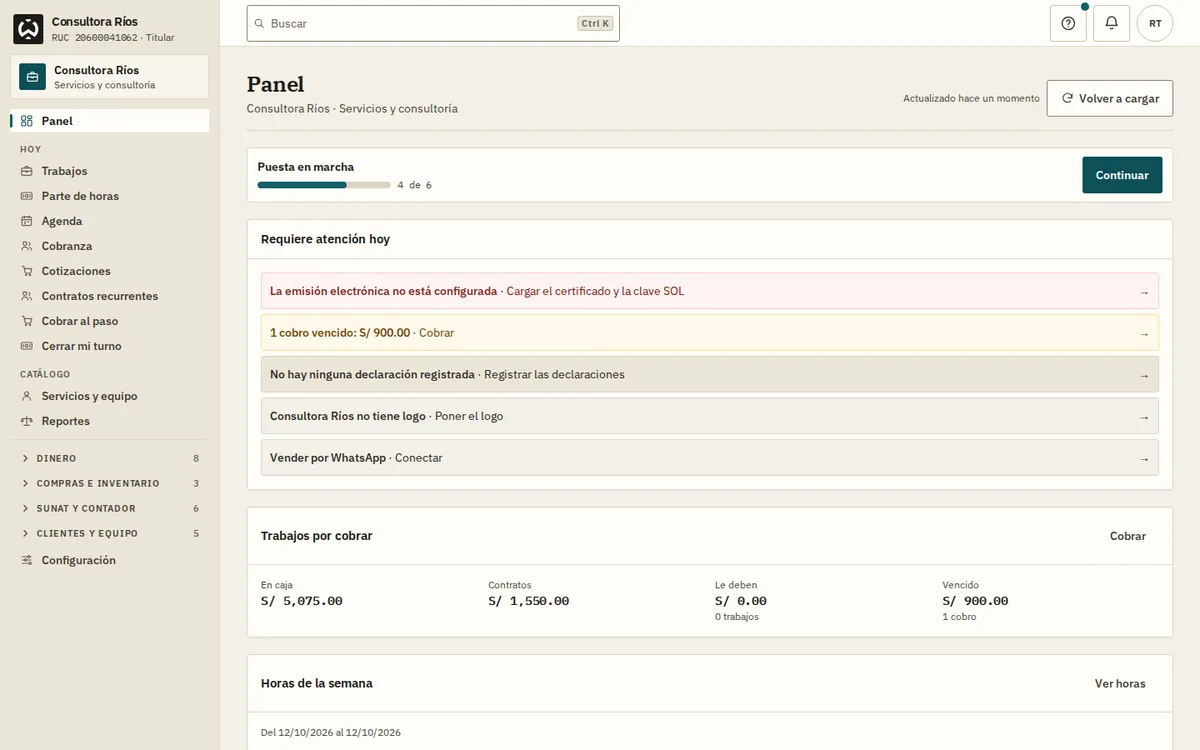Click the Le deben S/ 0.00 value
The height and width of the screenshot is (750, 1200).
(741, 601)
